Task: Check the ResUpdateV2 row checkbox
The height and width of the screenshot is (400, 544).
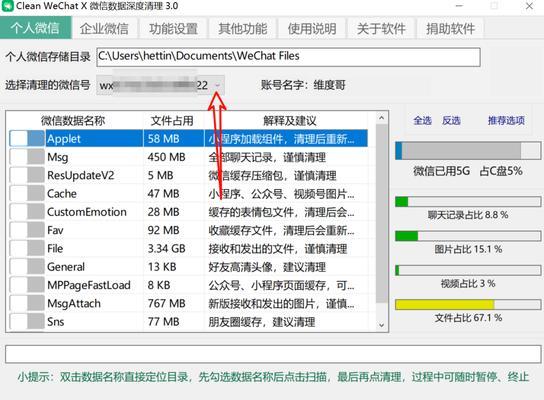Action: click(x=18, y=175)
